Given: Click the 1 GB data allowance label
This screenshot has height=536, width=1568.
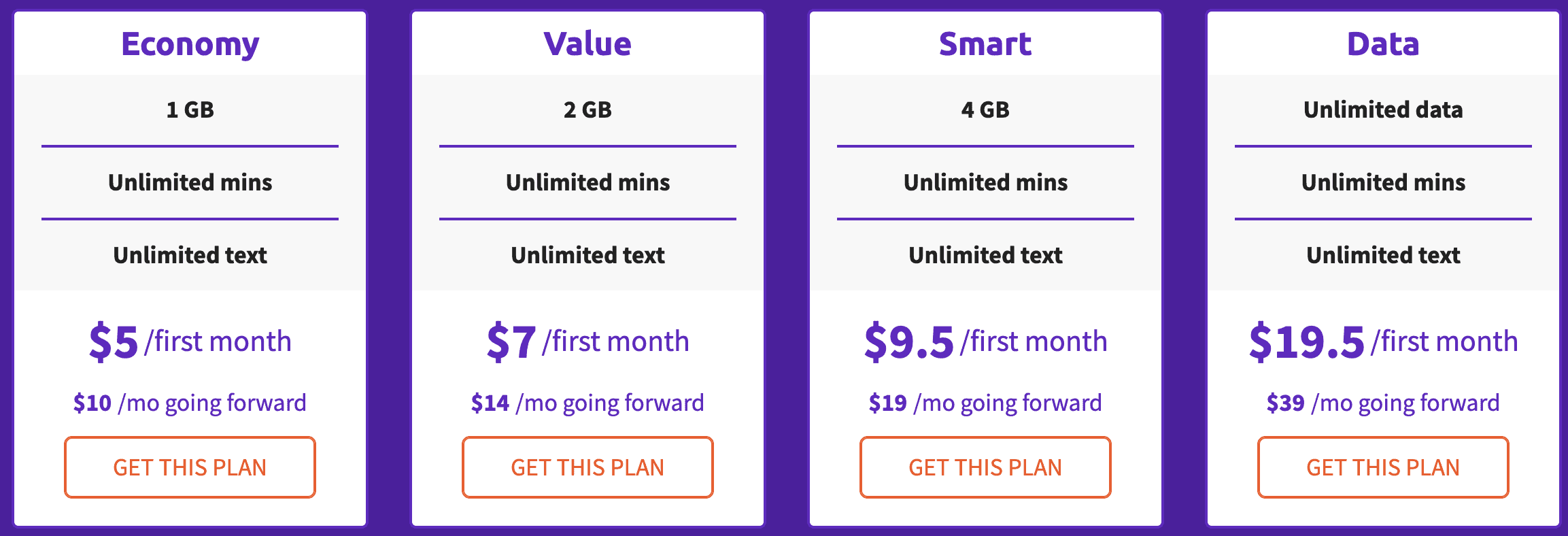Looking at the screenshot, I should [x=189, y=109].
